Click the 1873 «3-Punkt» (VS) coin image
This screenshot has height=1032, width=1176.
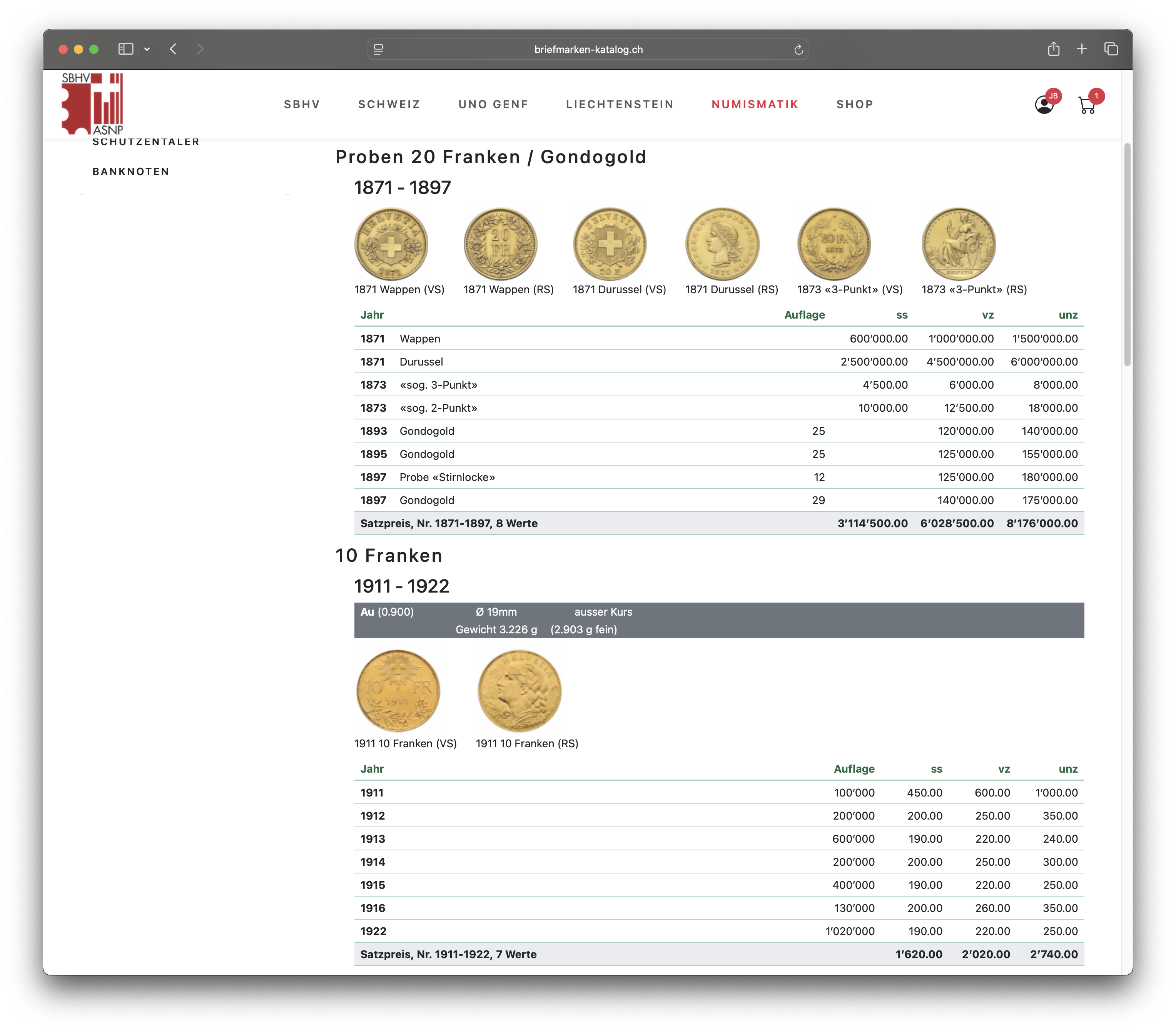(834, 244)
